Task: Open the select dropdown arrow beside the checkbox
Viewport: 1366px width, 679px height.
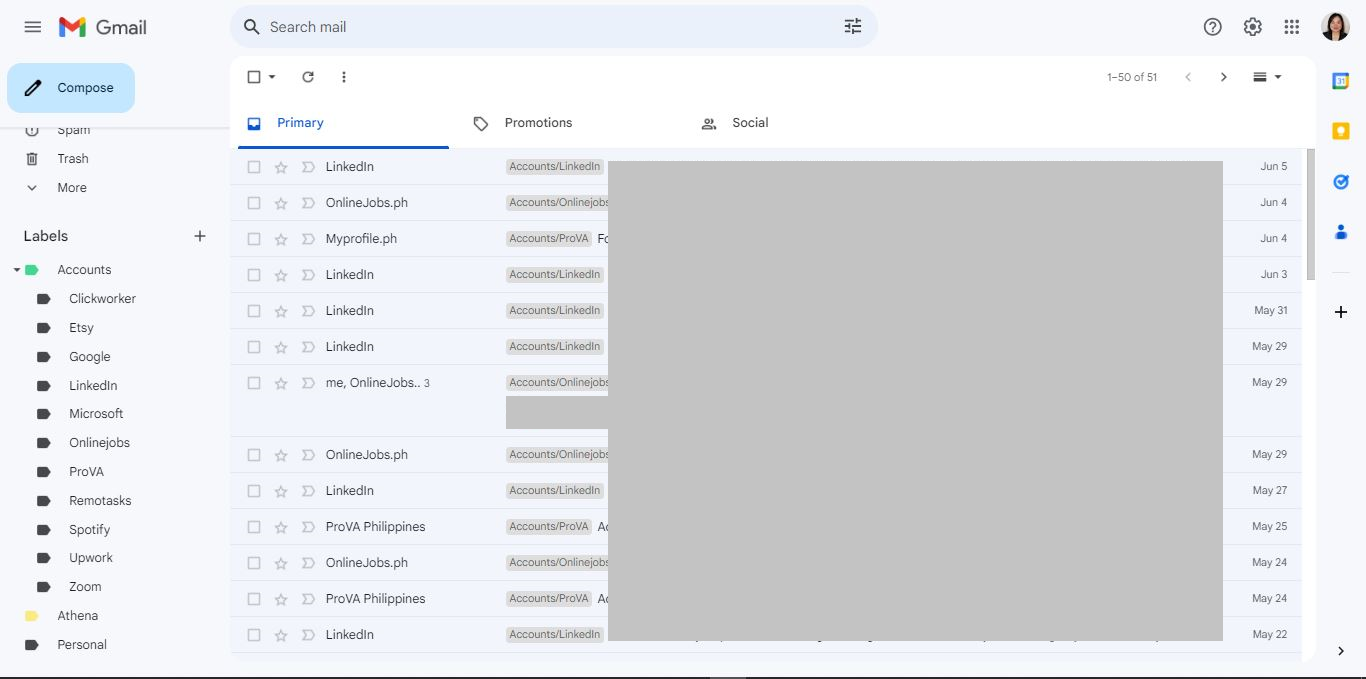Action: point(272,77)
